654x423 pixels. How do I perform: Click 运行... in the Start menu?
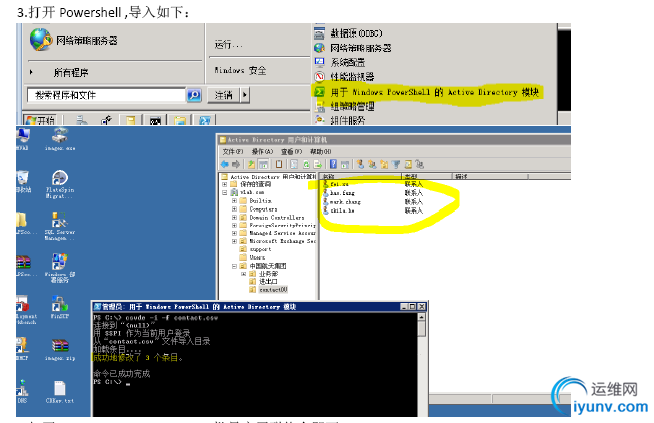228,44
